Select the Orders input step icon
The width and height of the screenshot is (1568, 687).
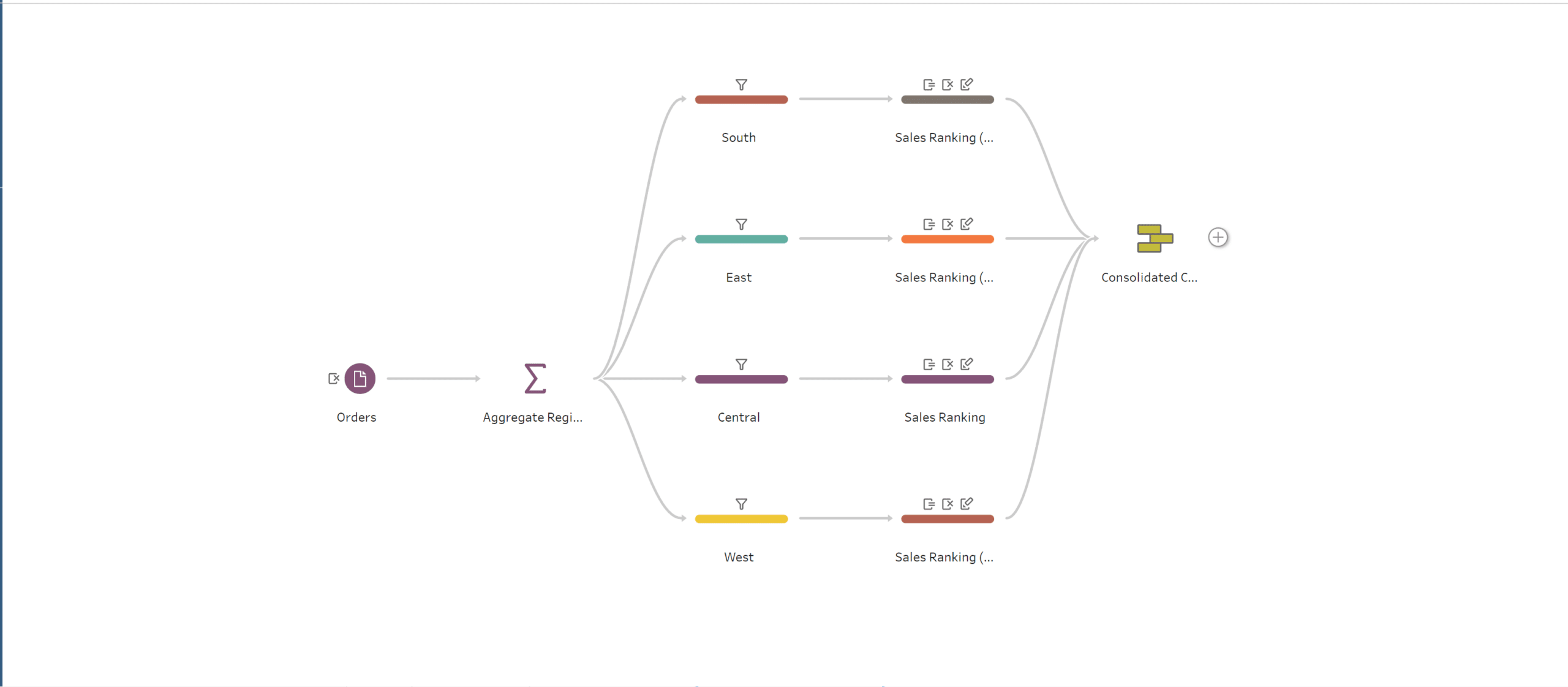pyautogui.click(x=360, y=379)
